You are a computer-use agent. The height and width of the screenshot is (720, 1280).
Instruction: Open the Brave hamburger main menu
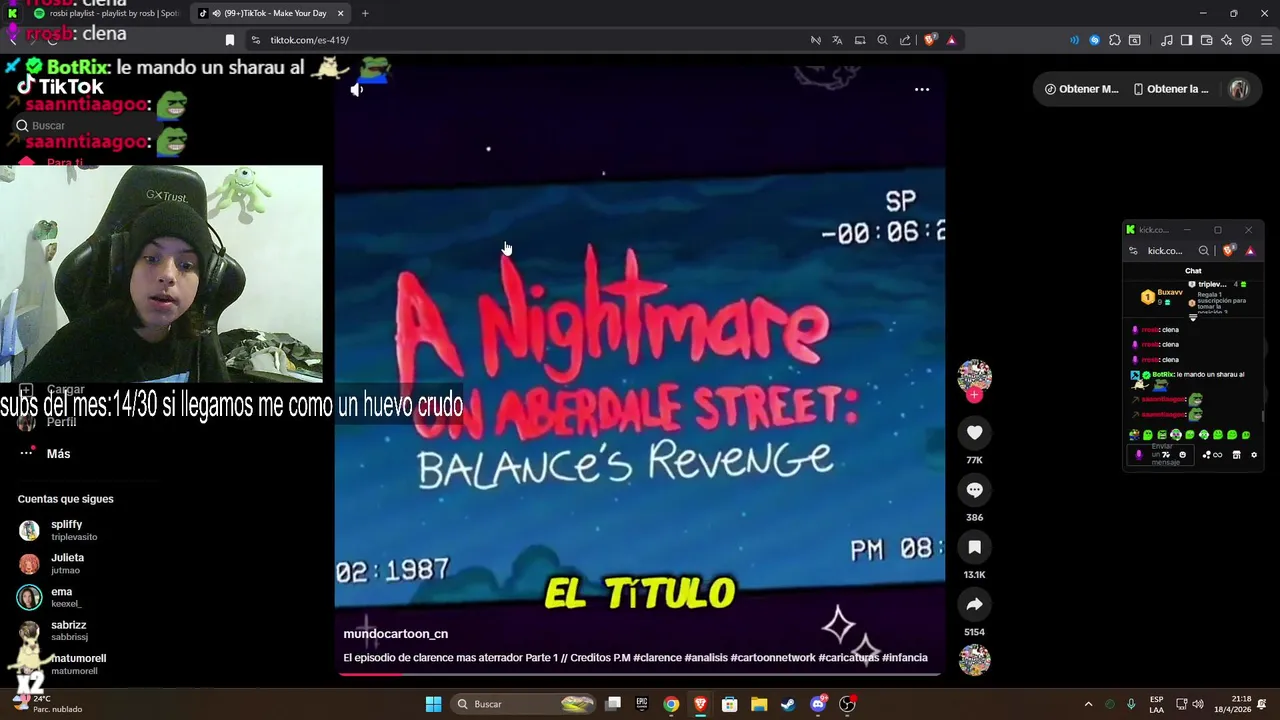pos(1267,40)
